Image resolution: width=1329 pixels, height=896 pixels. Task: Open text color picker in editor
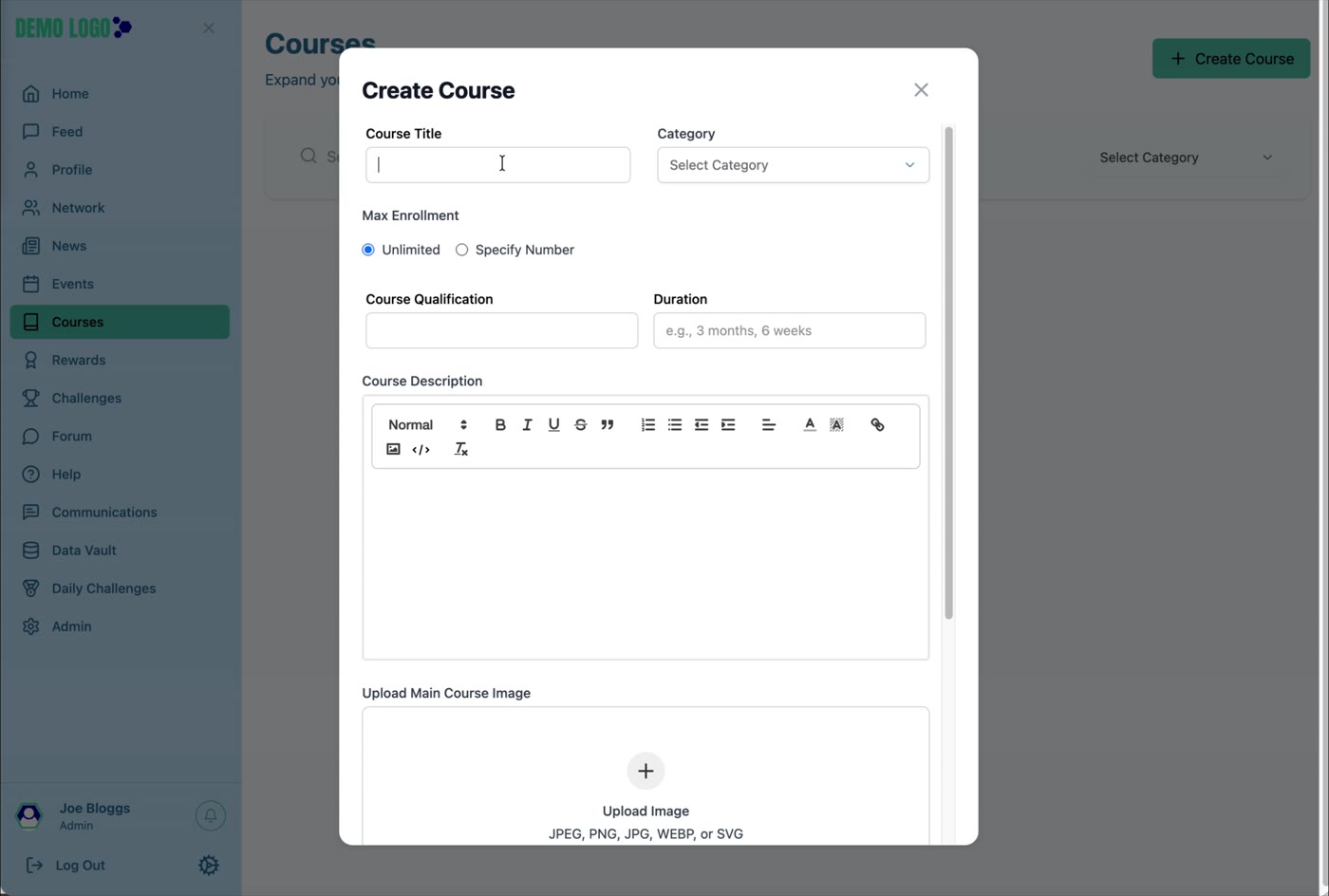pyautogui.click(x=809, y=424)
